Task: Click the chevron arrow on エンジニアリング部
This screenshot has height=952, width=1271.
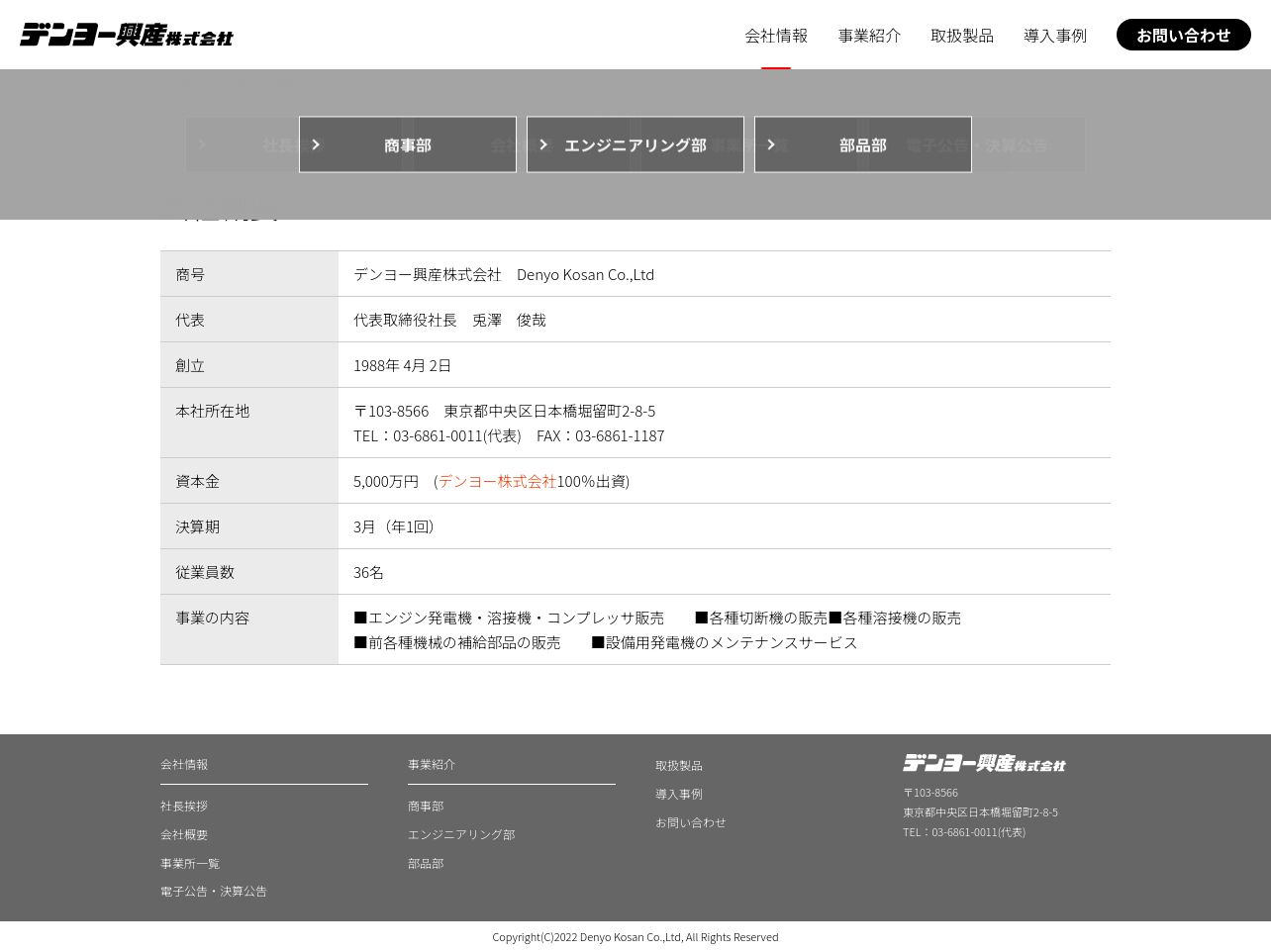Action: (x=543, y=144)
